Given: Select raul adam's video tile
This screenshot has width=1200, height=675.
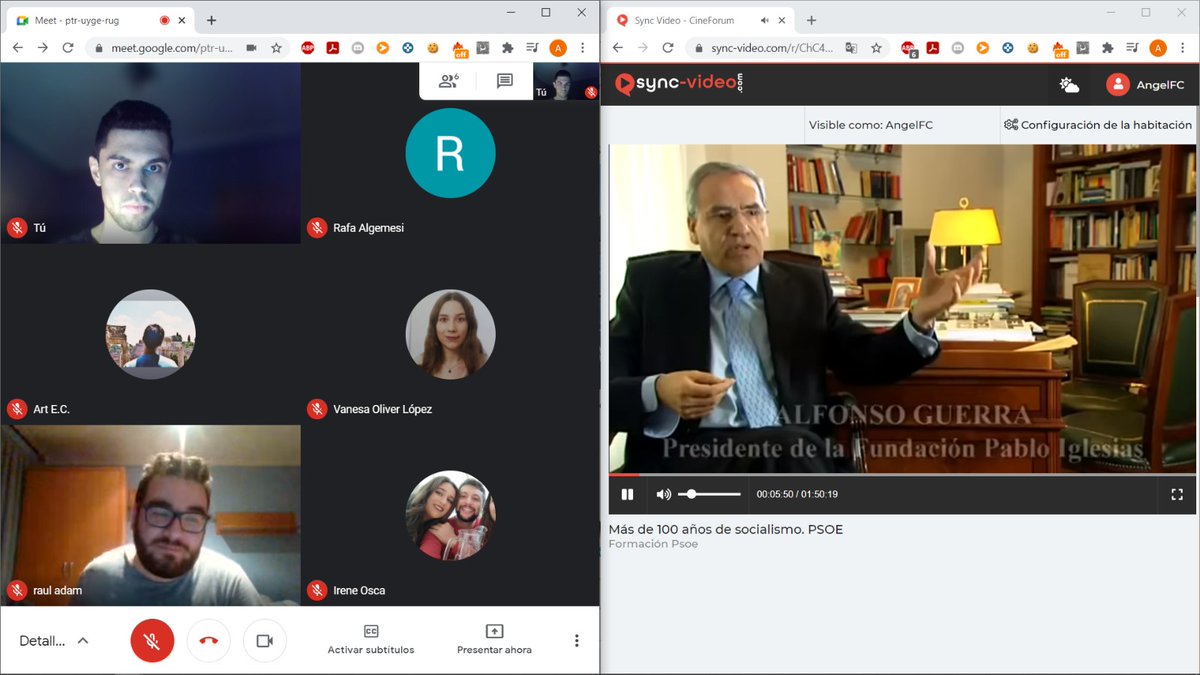Looking at the screenshot, I should [x=150, y=516].
